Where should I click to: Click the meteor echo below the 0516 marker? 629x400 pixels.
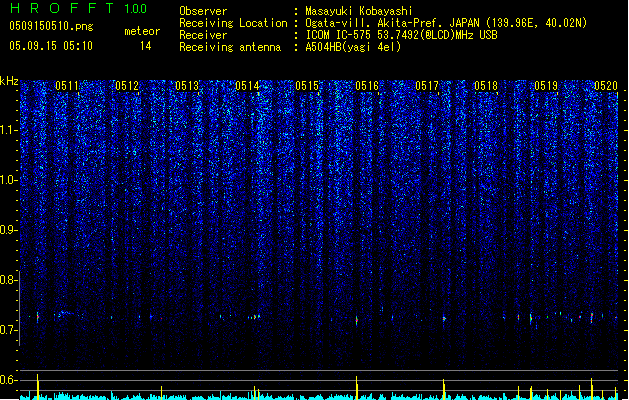(x=357, y=321)
